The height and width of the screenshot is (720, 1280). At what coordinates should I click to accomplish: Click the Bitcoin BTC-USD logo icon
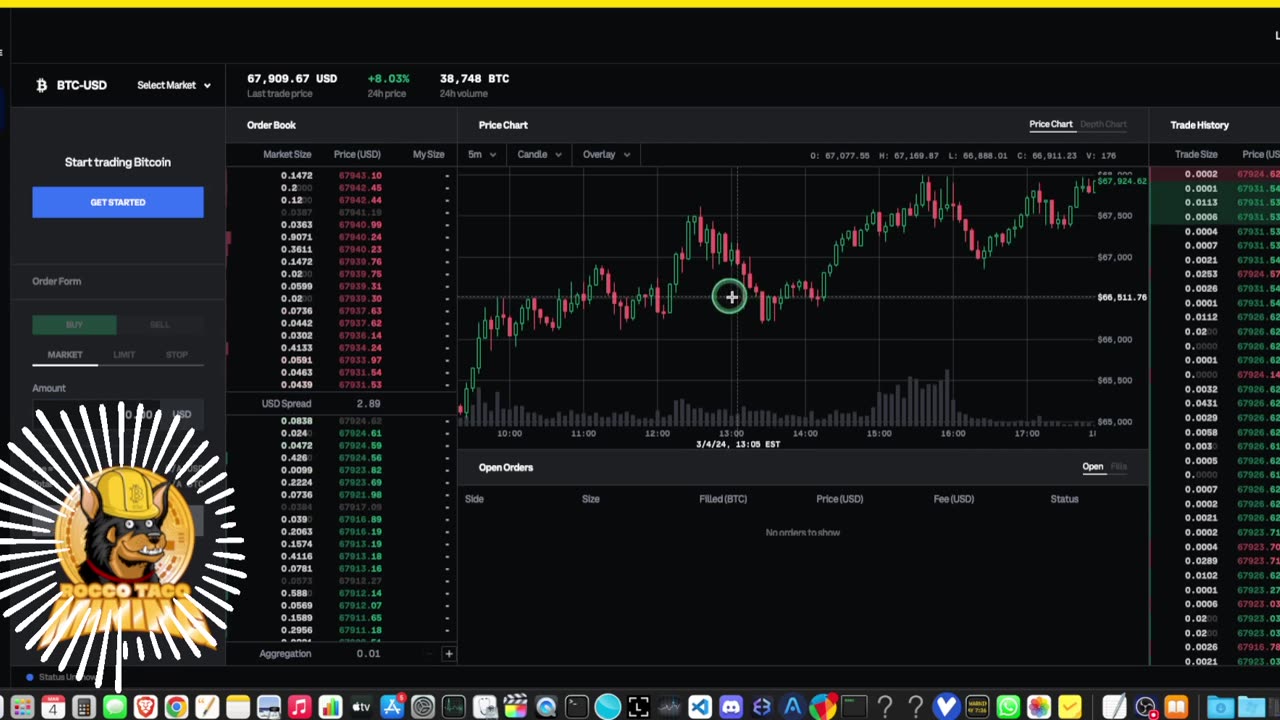41,85
